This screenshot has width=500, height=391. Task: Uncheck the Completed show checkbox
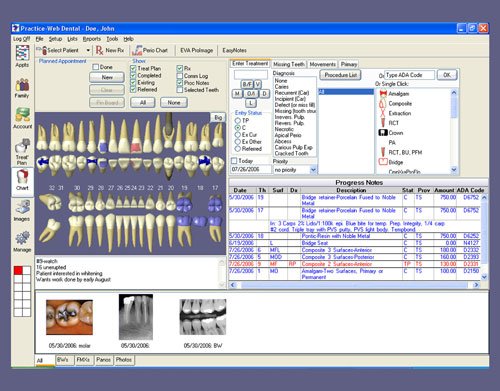(133, 75)
